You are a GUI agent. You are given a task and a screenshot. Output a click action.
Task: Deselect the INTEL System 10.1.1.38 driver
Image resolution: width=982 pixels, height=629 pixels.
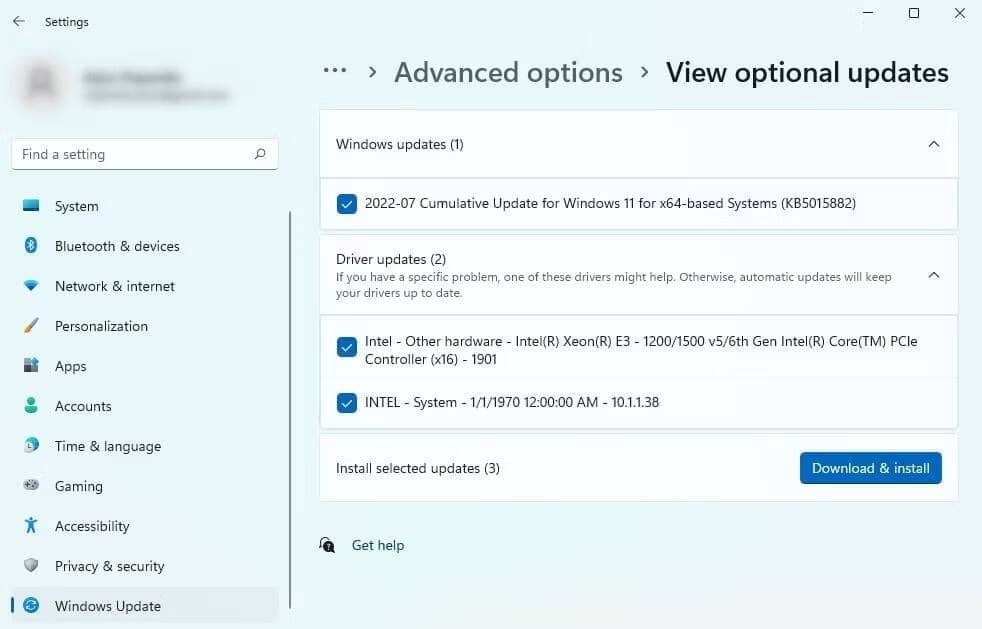tap(346, 402)
